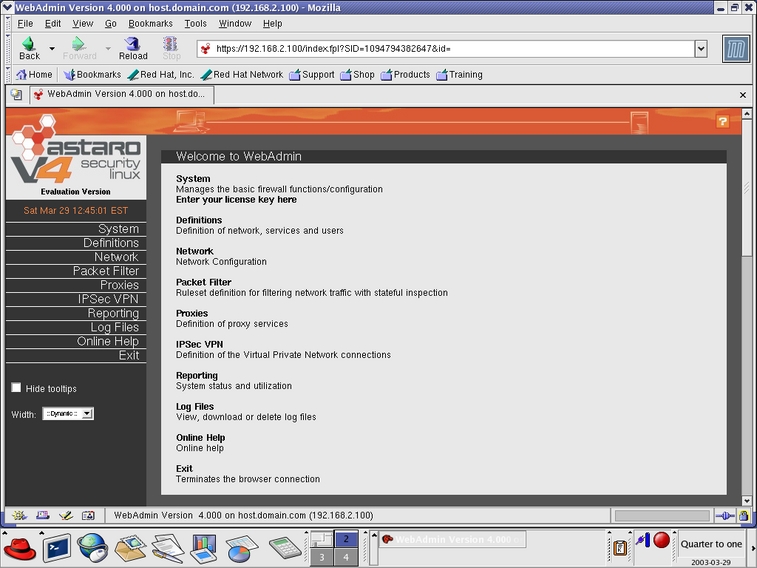The width and height of the screenshot is (757, 568).
Task: Reload the current page
Action: [133, 48]
